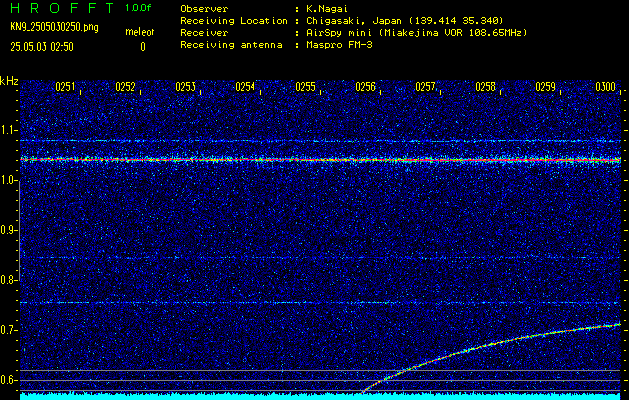The height and width of the screenshot is (400, 629).
Task: Click the Observer name K.Nagai
Action: [327, 9]
